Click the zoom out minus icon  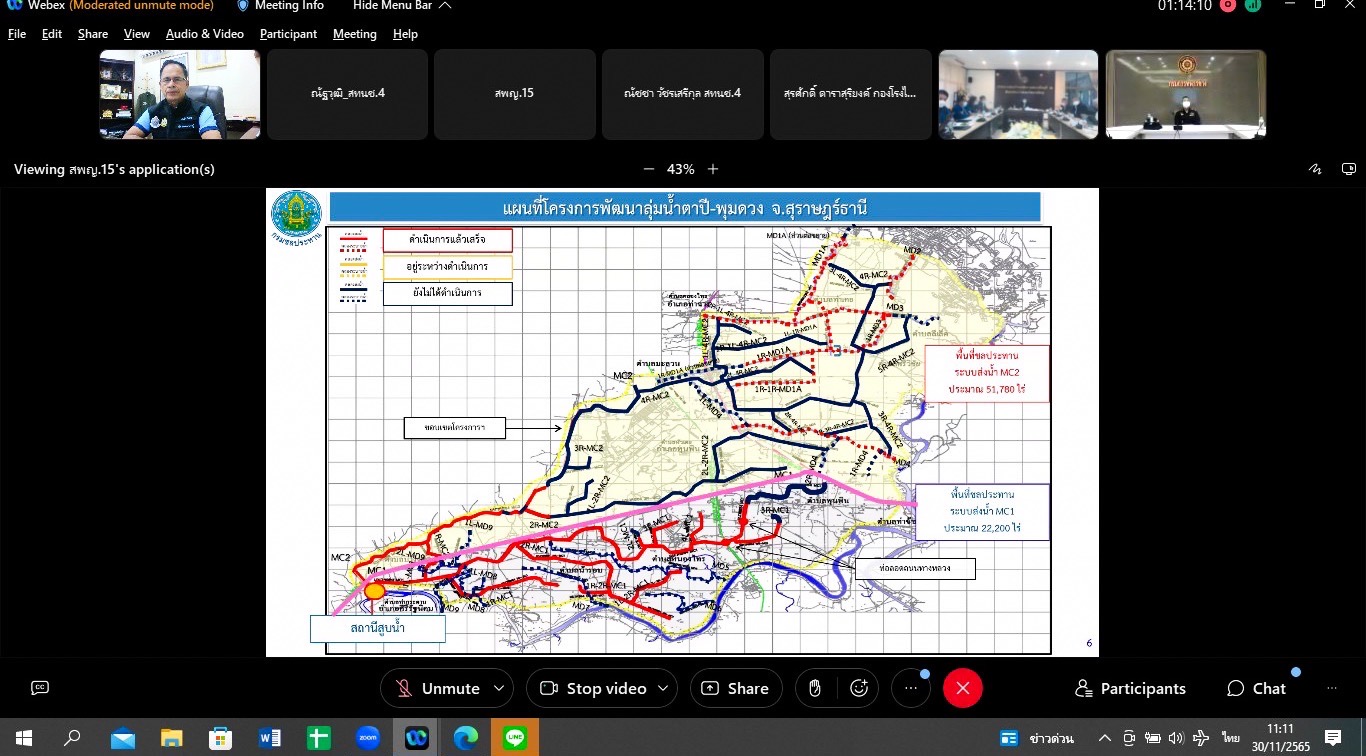(649, 169)
